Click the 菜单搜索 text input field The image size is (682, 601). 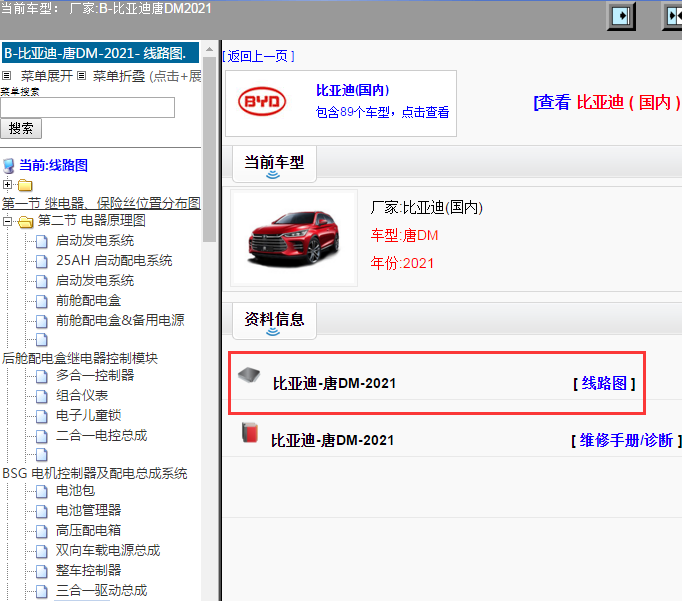[87, 107]
